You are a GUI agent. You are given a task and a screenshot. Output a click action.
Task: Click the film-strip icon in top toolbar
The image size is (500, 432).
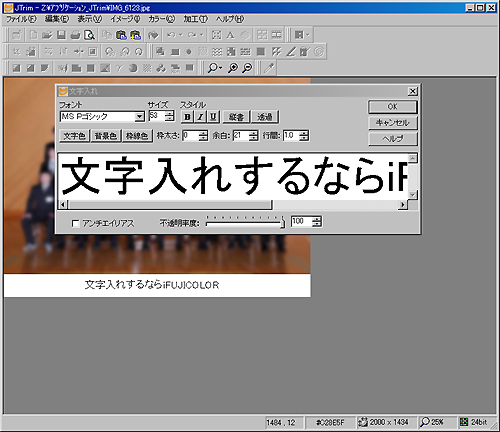point(276,35)
